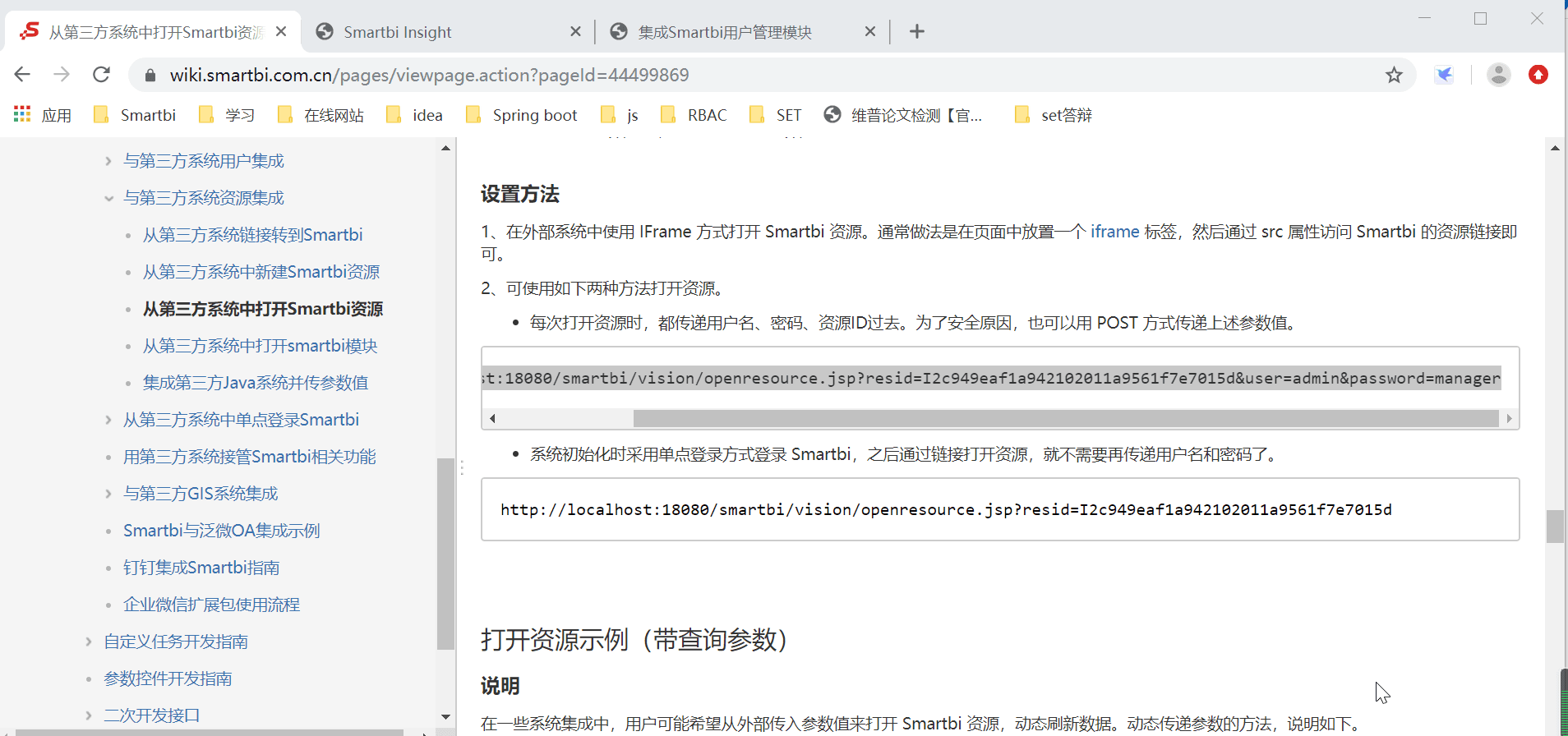Open the 维普论文检测 bookmark
The image size is (1568, 736).
[903, 115]
